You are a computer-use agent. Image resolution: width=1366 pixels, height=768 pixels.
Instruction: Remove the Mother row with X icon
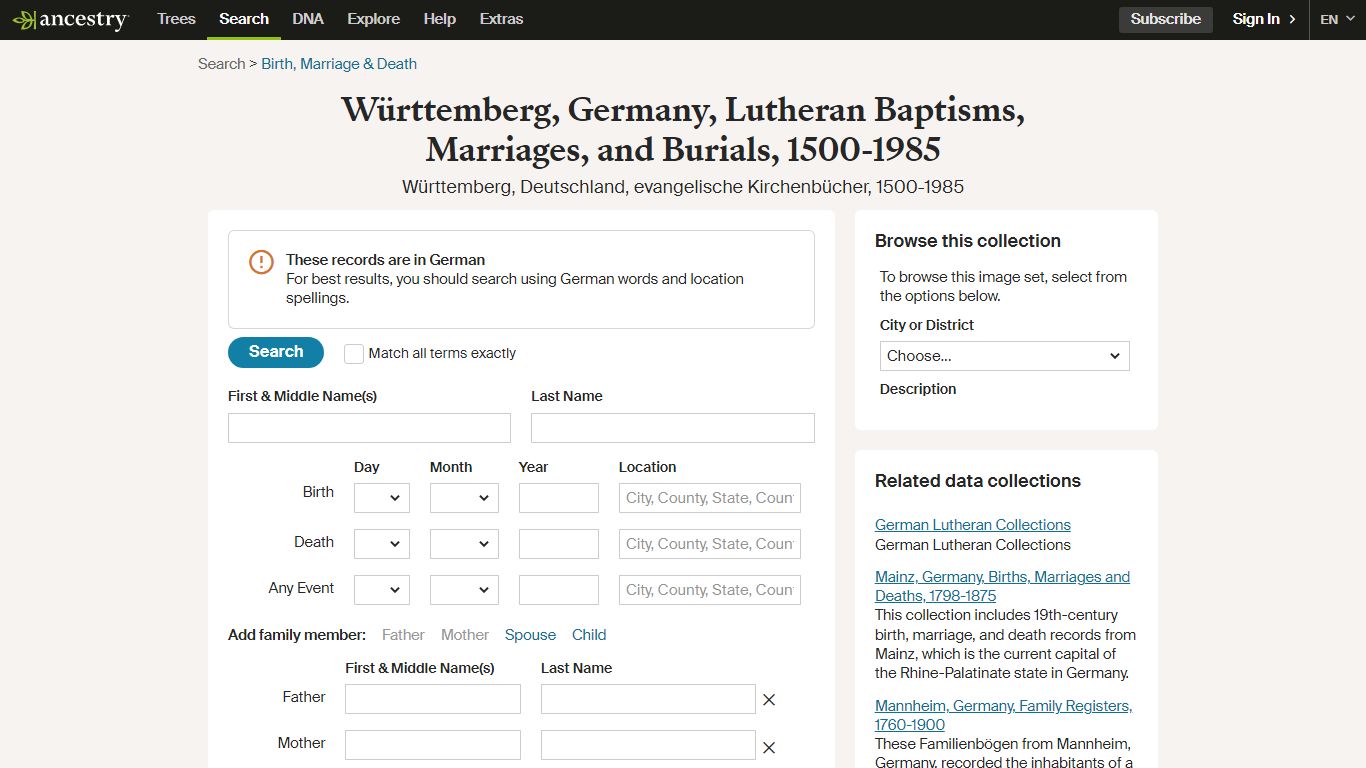tap(769, 747)
